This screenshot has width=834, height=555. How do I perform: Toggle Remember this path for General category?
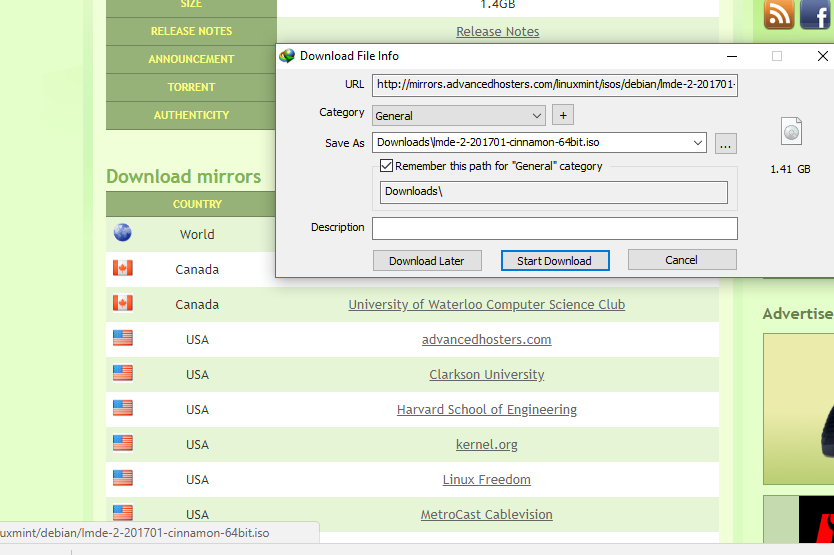387,165
